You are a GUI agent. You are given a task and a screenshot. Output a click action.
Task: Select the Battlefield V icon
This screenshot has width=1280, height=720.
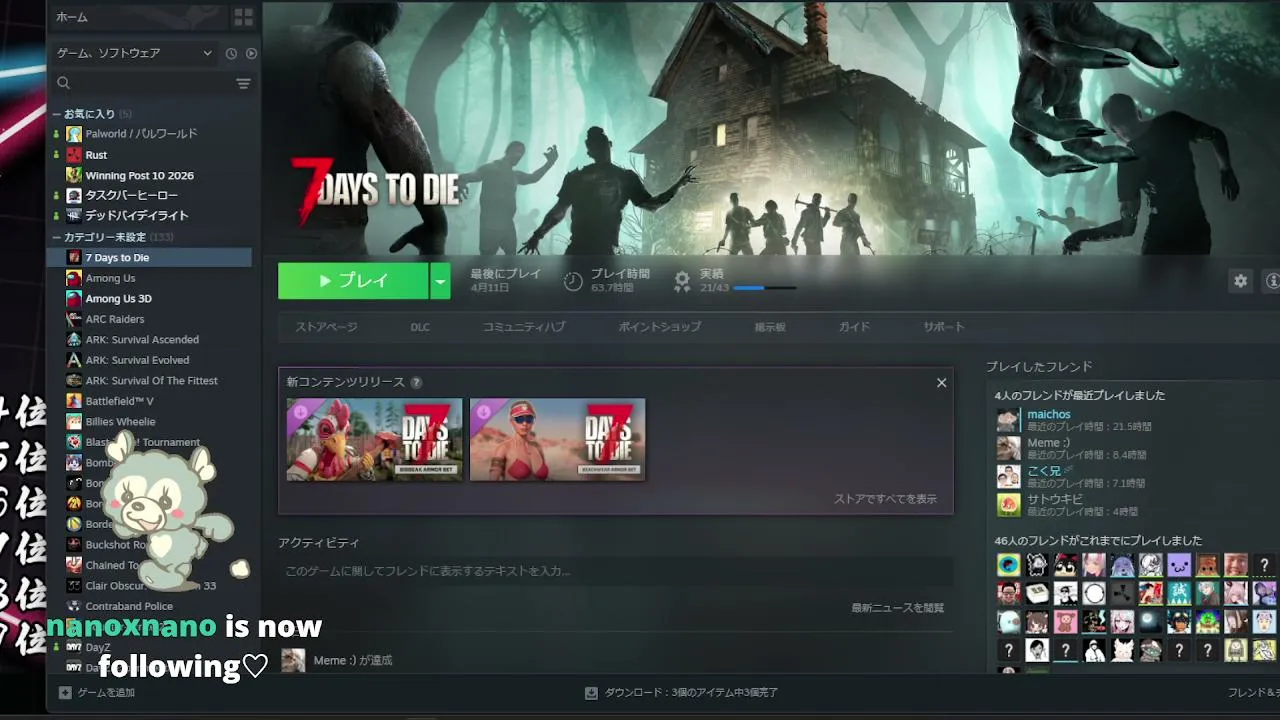click(74, 401)
